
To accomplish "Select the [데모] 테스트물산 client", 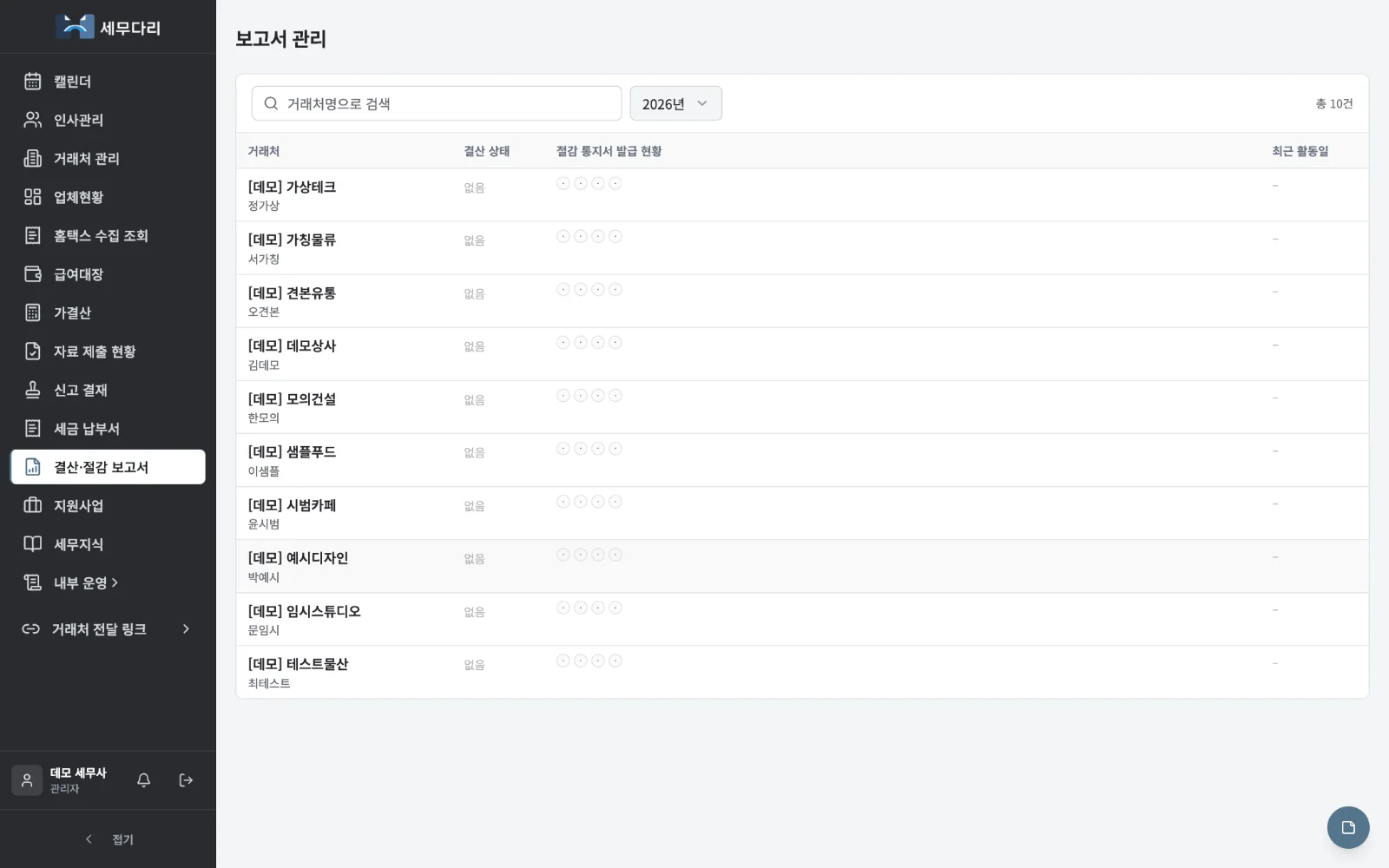I will coord(802,672).
